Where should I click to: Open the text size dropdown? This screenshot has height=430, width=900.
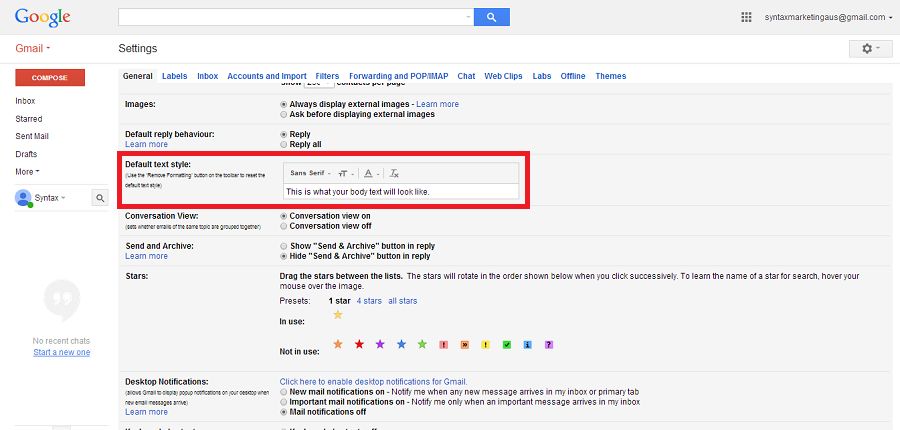[346, 173]
